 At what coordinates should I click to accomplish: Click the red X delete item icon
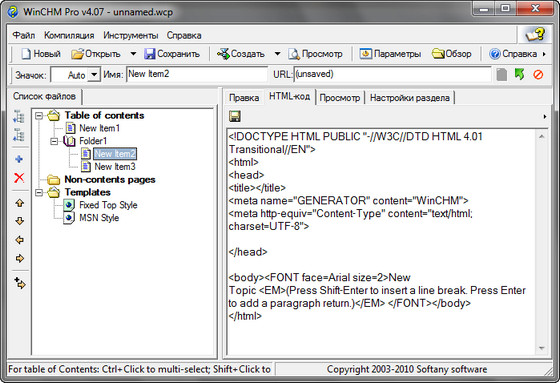tap(19, 178)
